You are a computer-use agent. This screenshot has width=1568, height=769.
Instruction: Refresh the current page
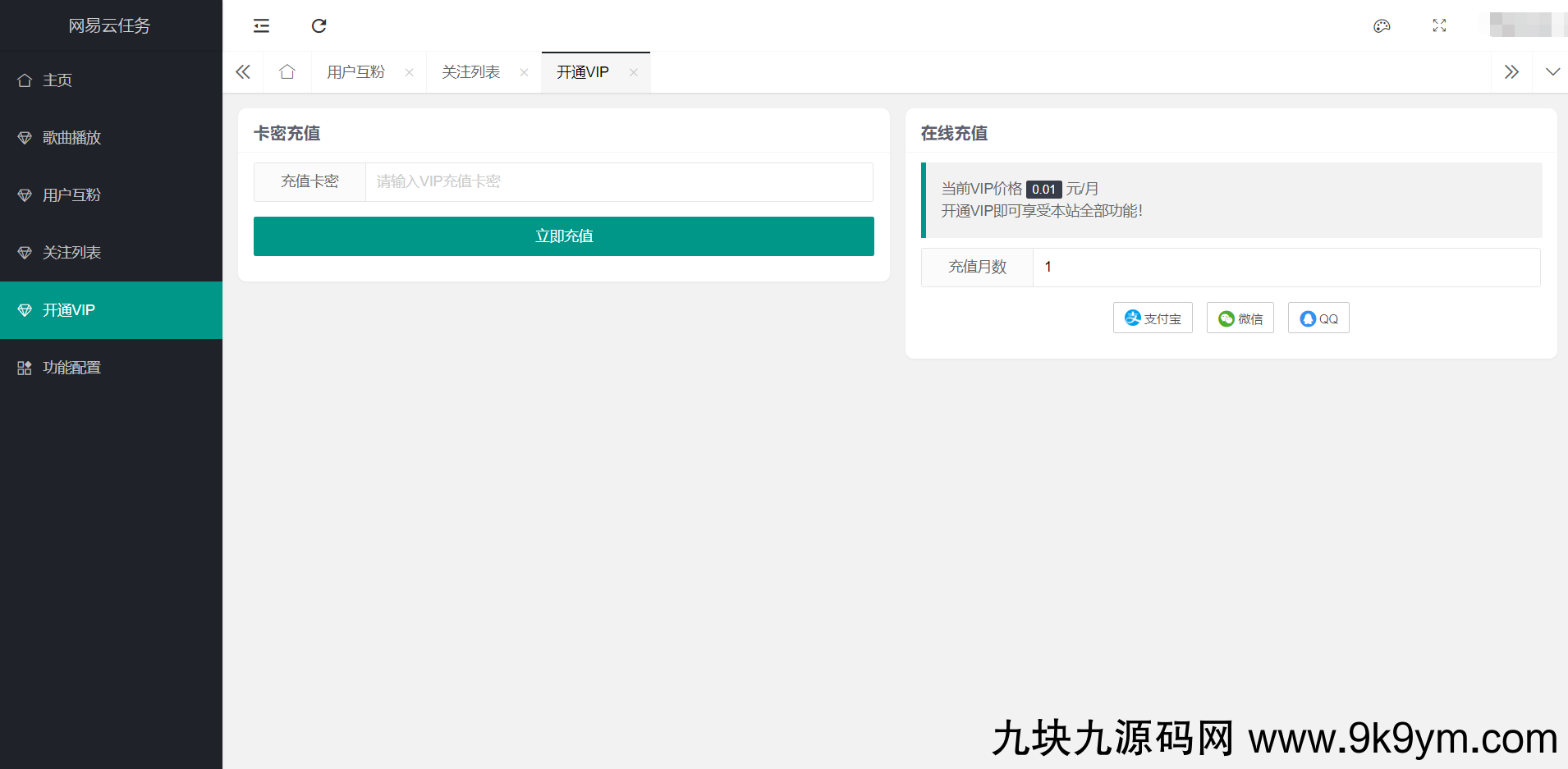[319, 25]
